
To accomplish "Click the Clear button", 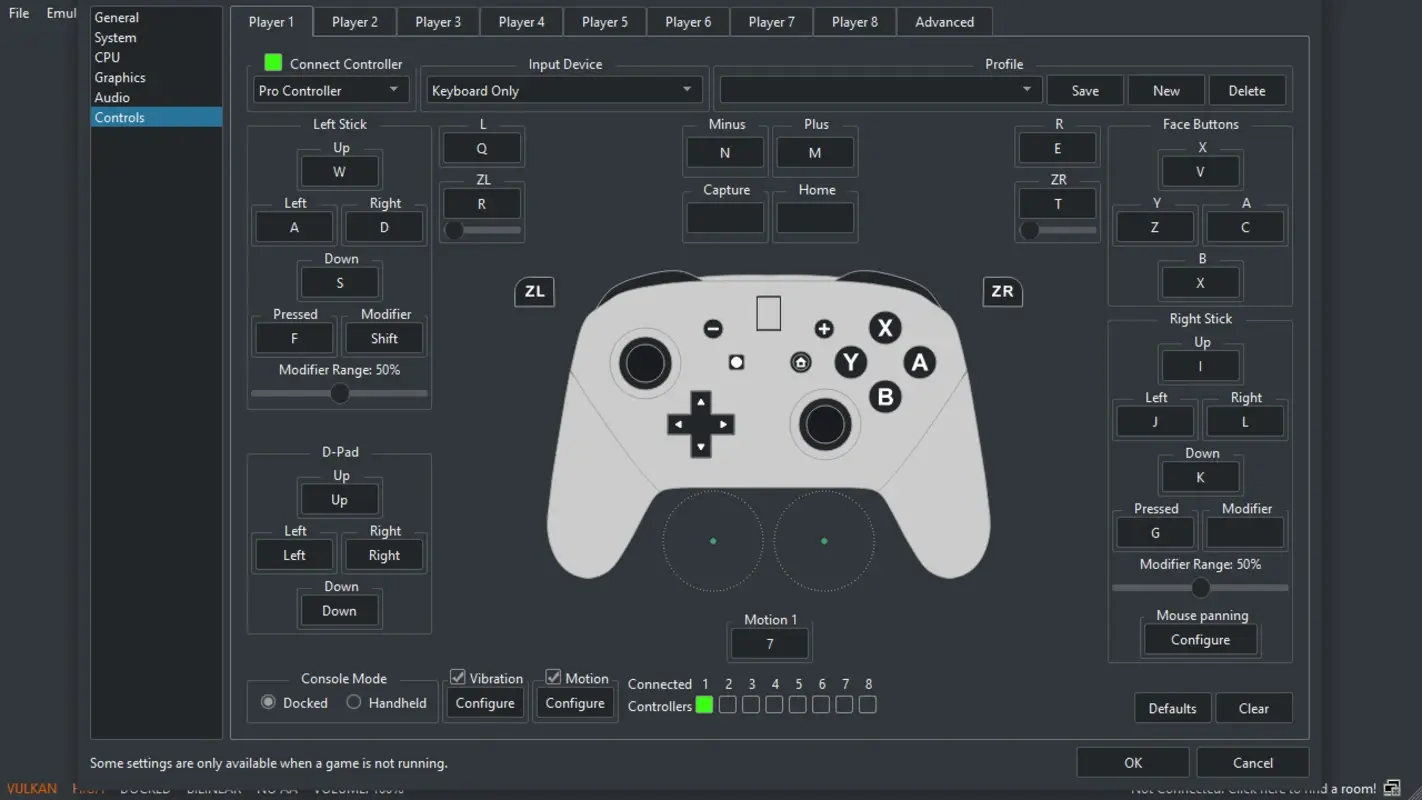I will [1254, 708].
